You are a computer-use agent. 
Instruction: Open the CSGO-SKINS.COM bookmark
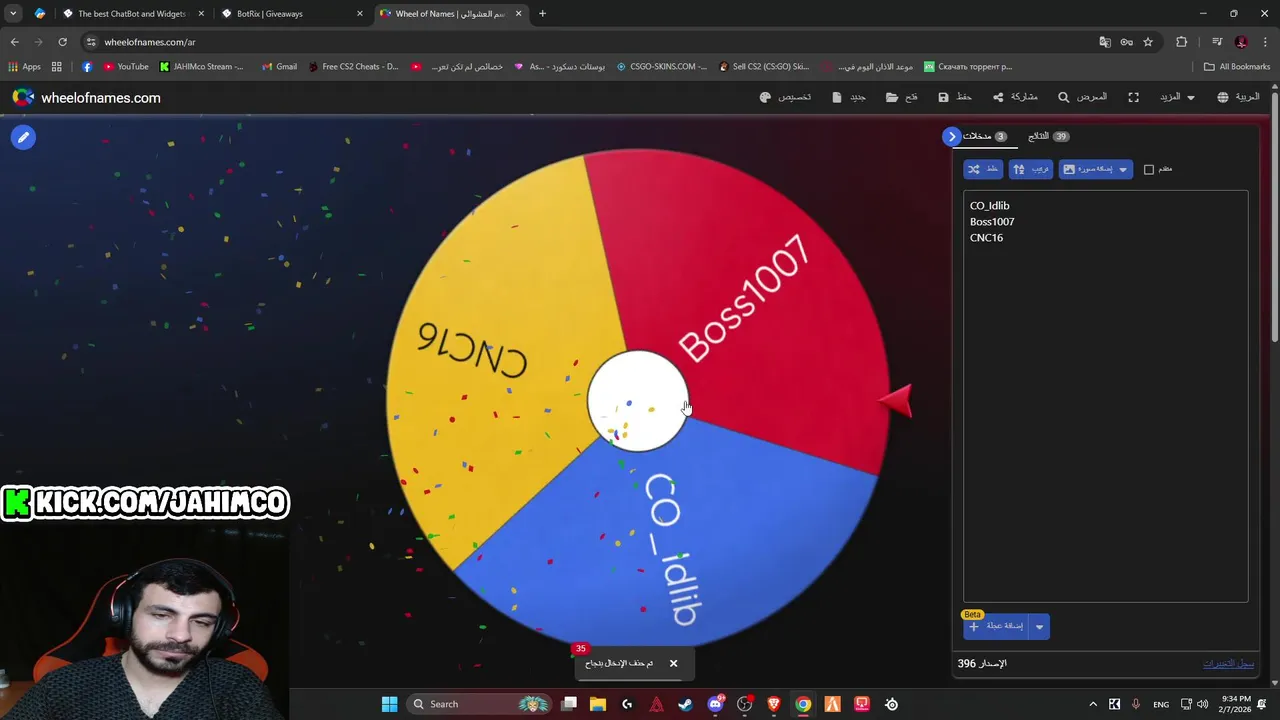662,67
